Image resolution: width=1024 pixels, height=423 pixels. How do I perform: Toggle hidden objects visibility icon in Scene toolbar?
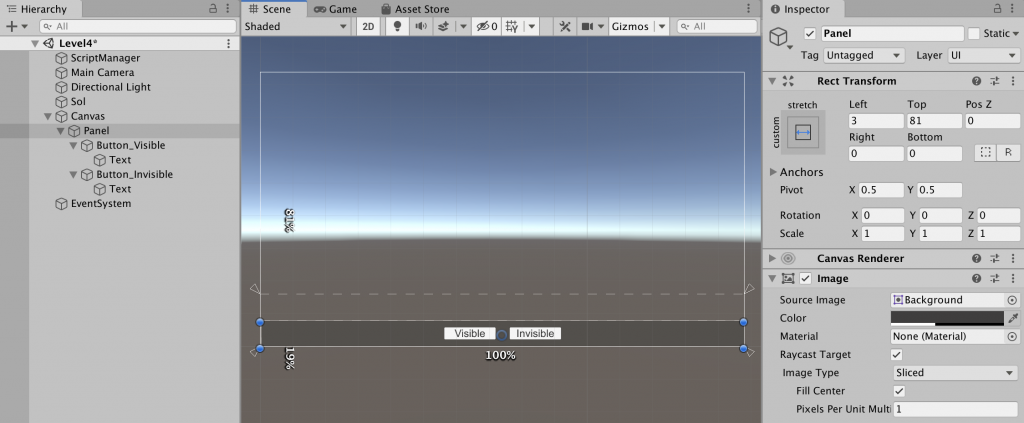point(487,26)
